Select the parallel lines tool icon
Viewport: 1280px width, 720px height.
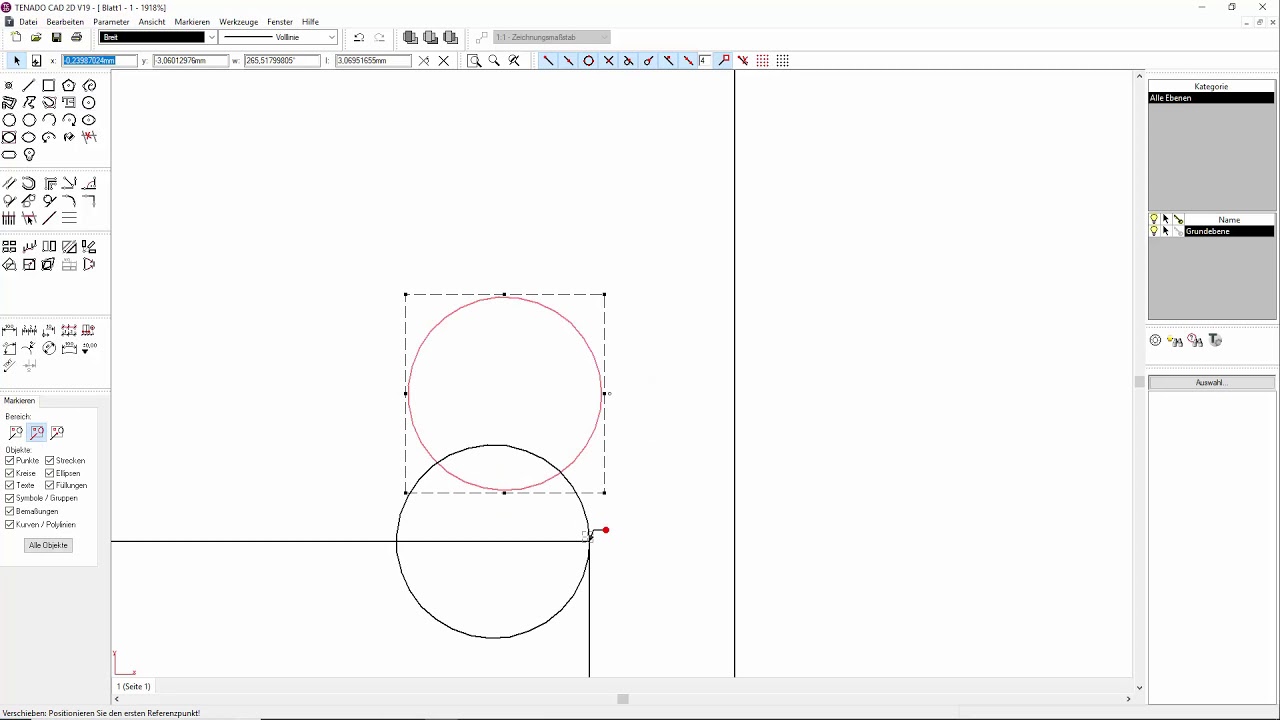click(9, 184)
